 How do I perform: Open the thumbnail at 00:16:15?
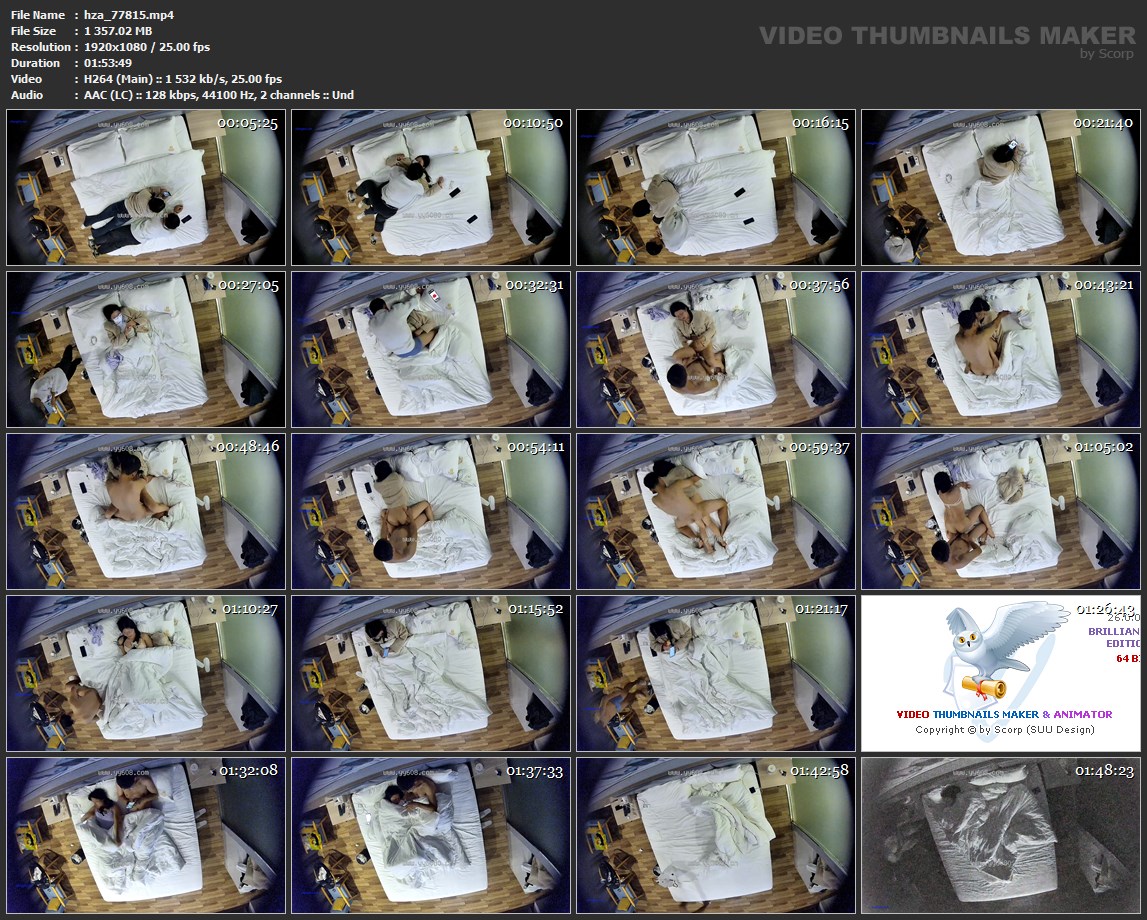tap(717, 187)
